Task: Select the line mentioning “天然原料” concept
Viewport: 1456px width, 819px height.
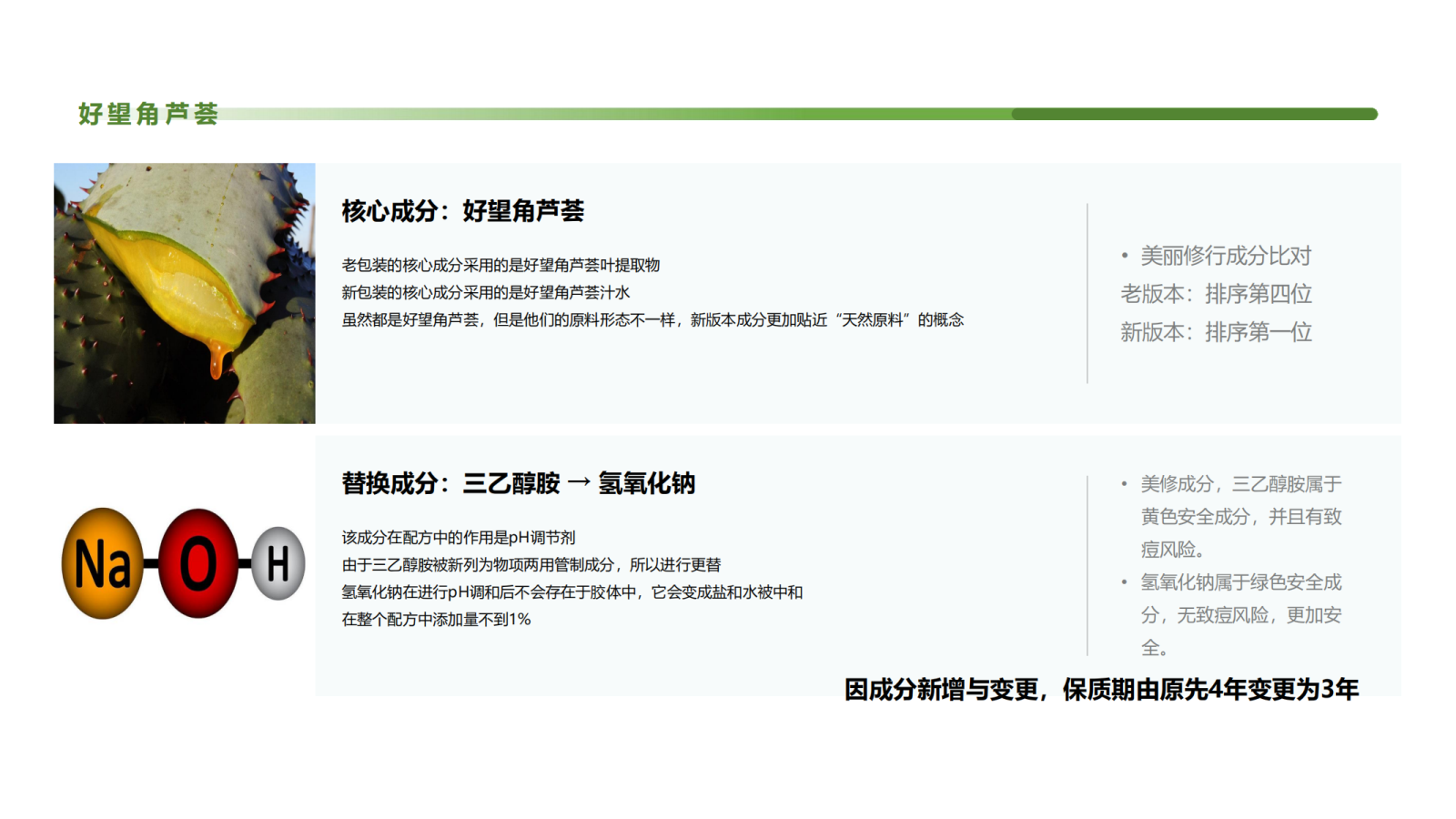Action: click(652, 319)
